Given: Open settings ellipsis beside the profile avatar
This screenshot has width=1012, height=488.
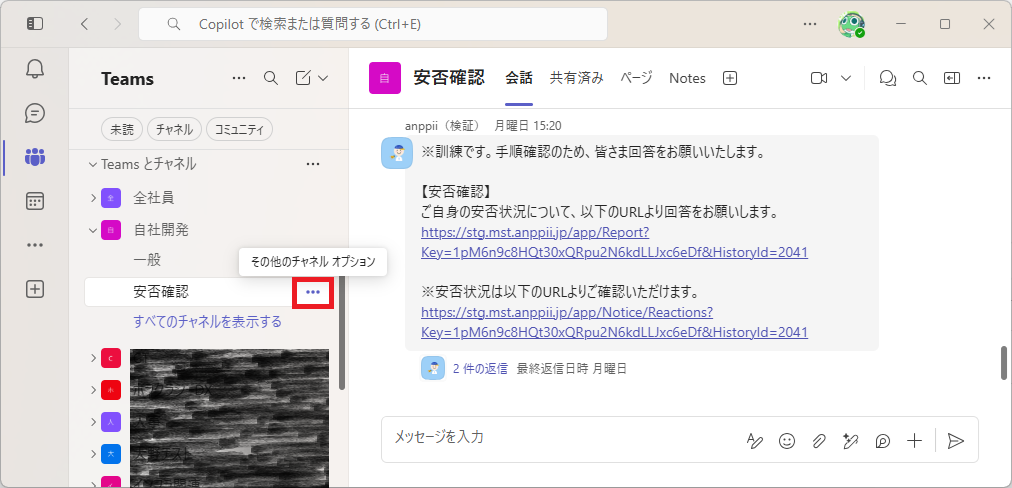Looking at the screenshot, I should (x=810, y=24).
